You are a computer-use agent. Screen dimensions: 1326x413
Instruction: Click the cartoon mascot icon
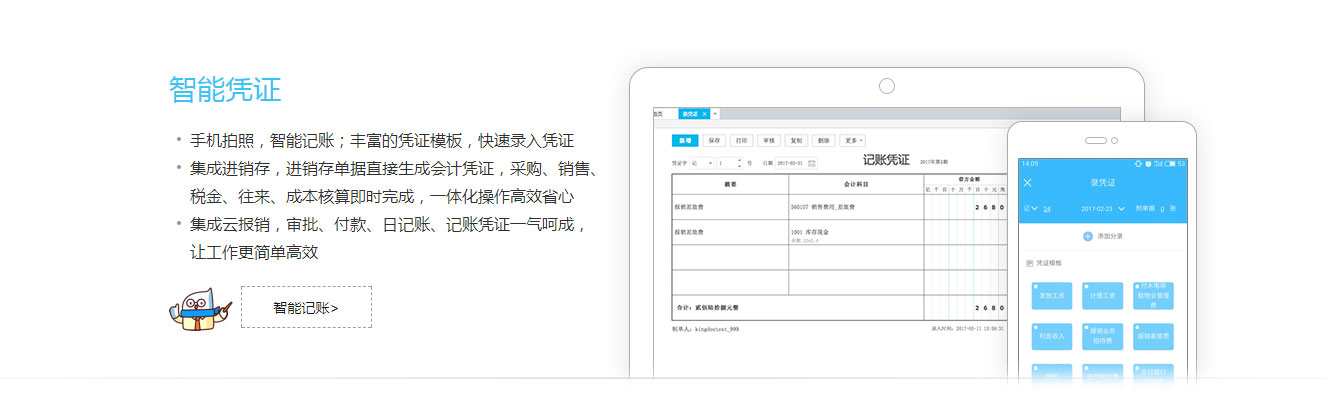click(200, 308)
